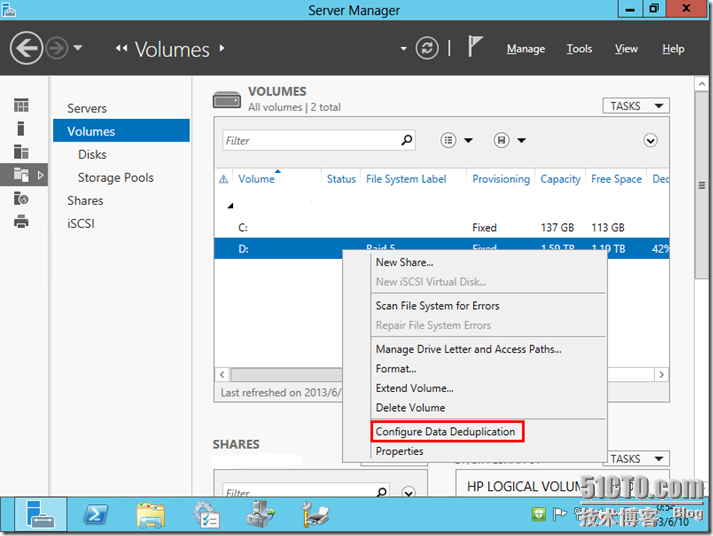Viewport: 713px width, 536px height.
Task: Click the filter search magnifier icon
Action: (x=407, y=140)
